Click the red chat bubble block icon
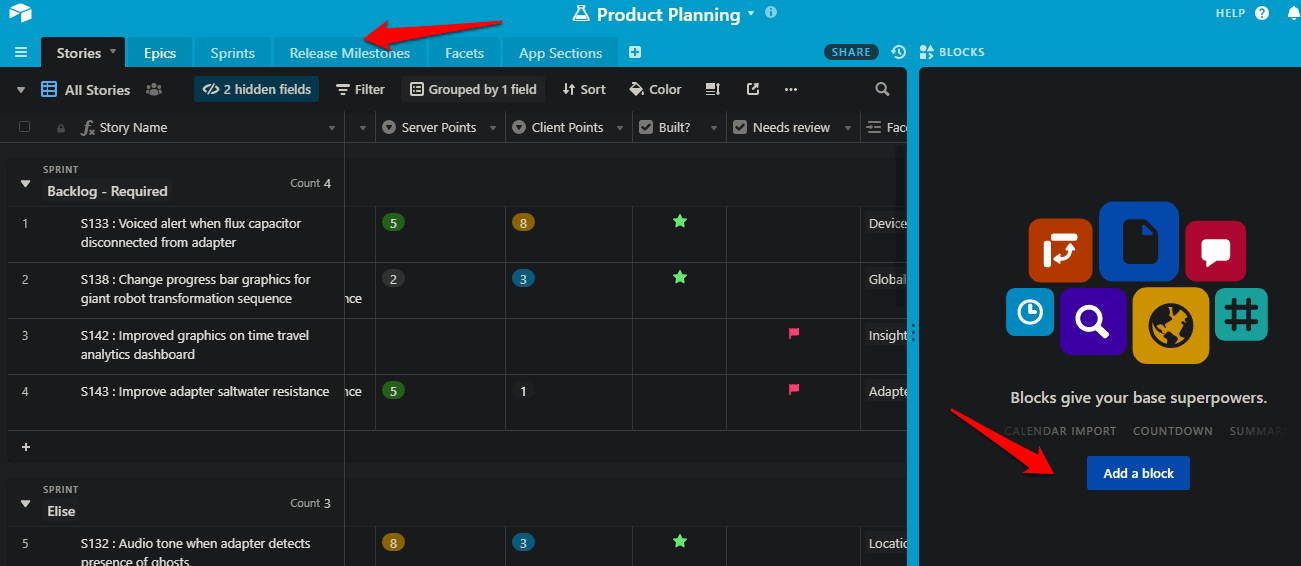Image resolution: width=1301 pixels, height=566 pixels. pyautogui.click(x=1216, y=251)
